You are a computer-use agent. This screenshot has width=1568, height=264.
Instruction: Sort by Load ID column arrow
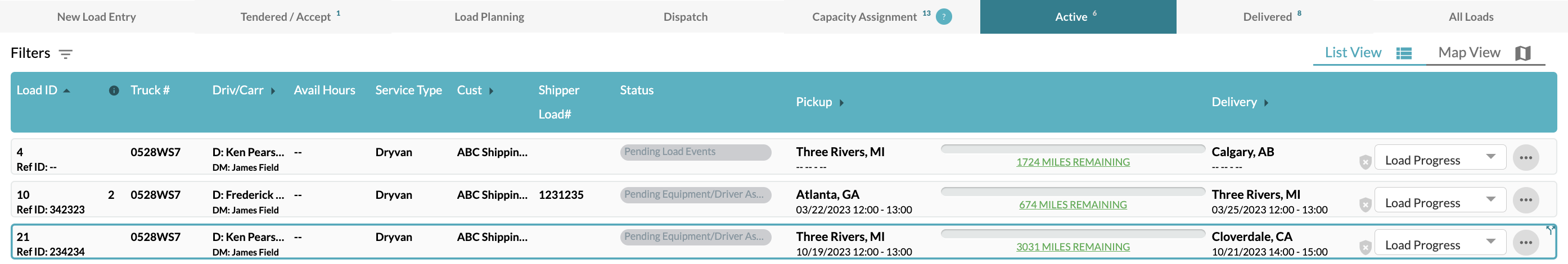66,90
